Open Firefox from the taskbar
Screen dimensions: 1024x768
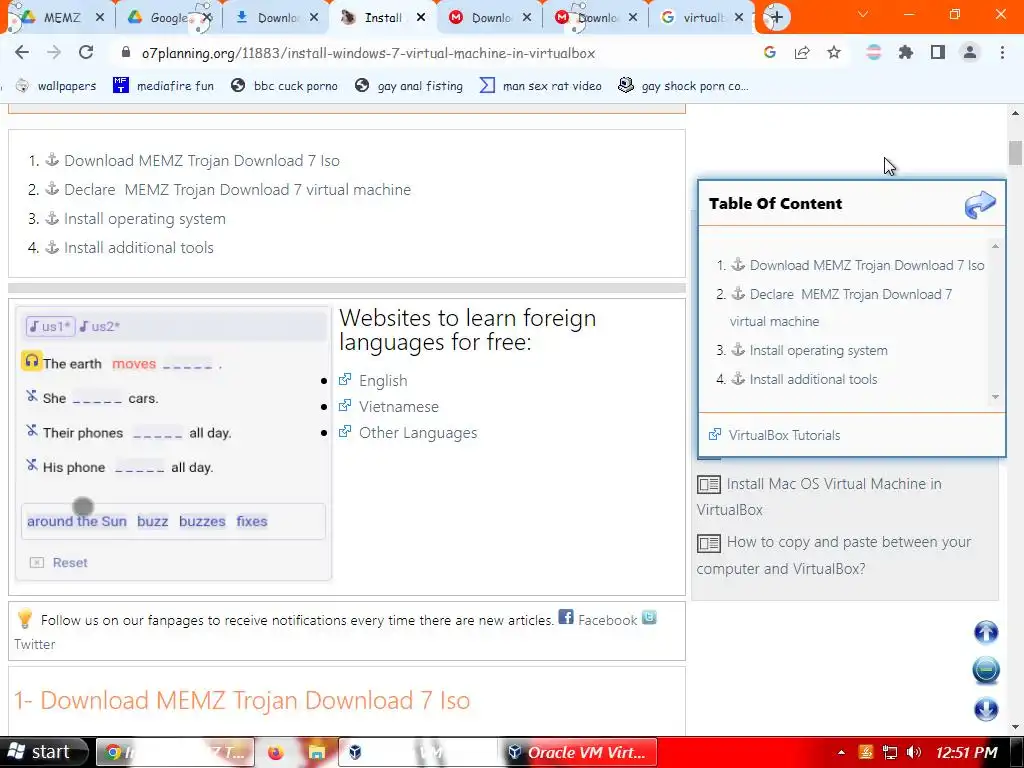pos(276,752)
